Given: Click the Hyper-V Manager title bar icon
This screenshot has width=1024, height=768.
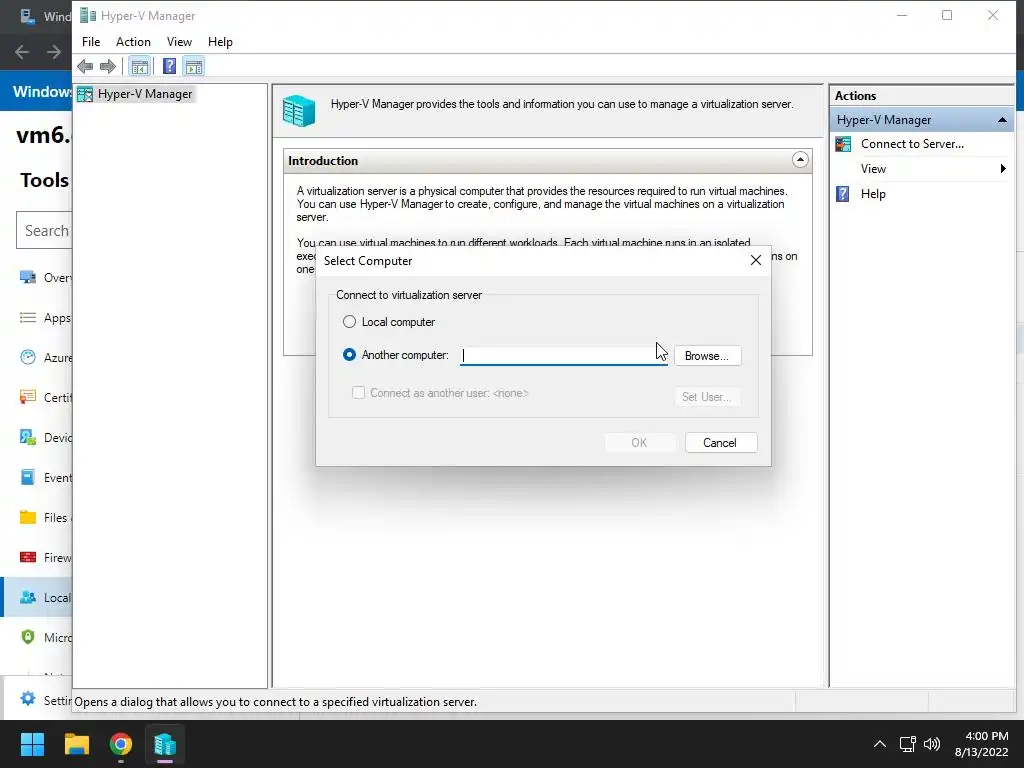Looking at the screenshot, I should [88, 16].
